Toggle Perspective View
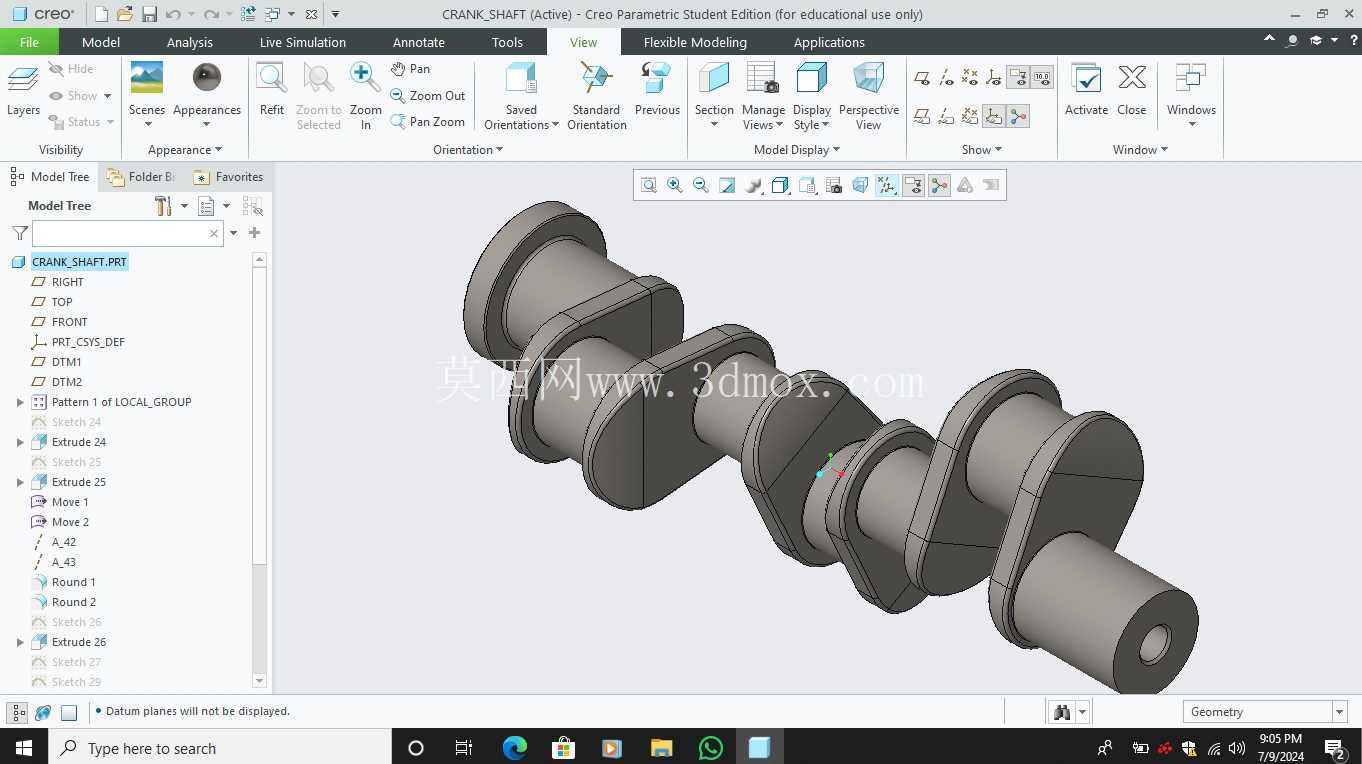 pyautogui.click(x=868, y=96)
